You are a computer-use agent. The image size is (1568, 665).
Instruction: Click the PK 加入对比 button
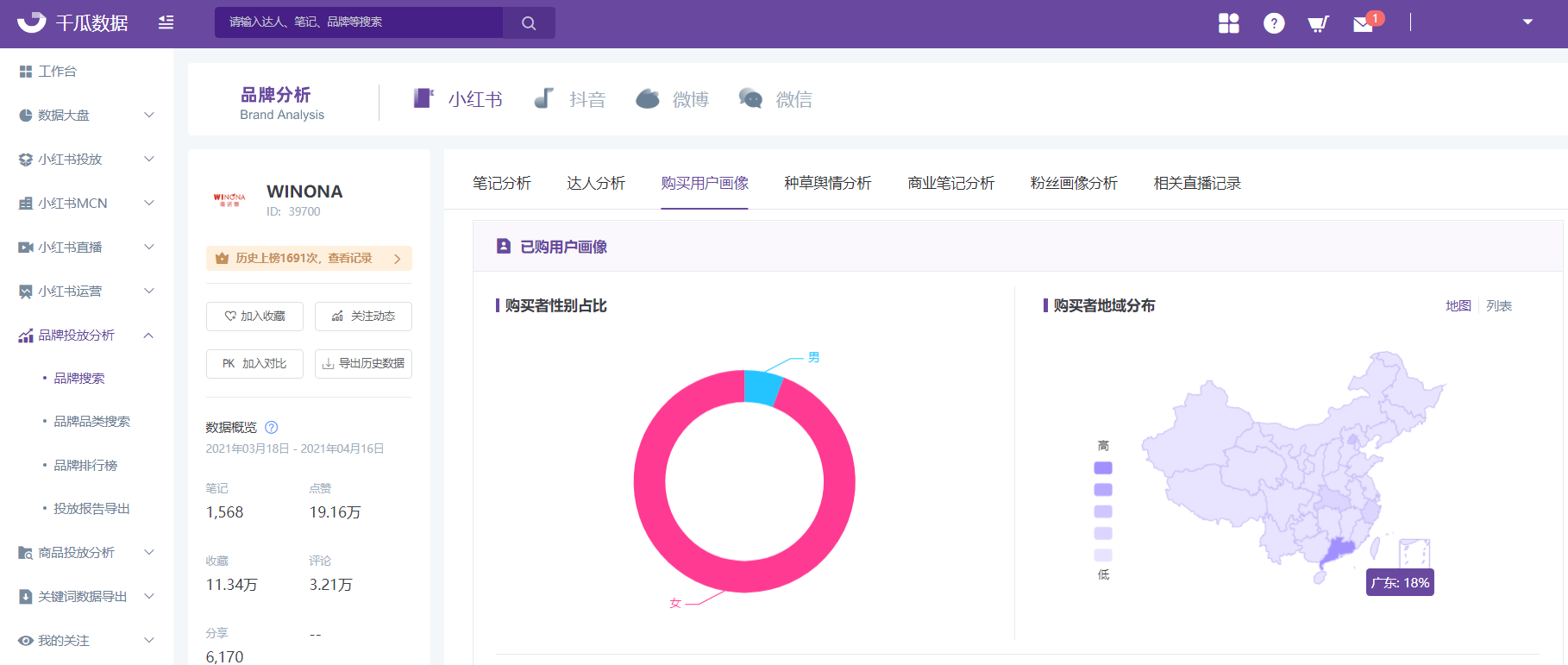coord(254,364)
